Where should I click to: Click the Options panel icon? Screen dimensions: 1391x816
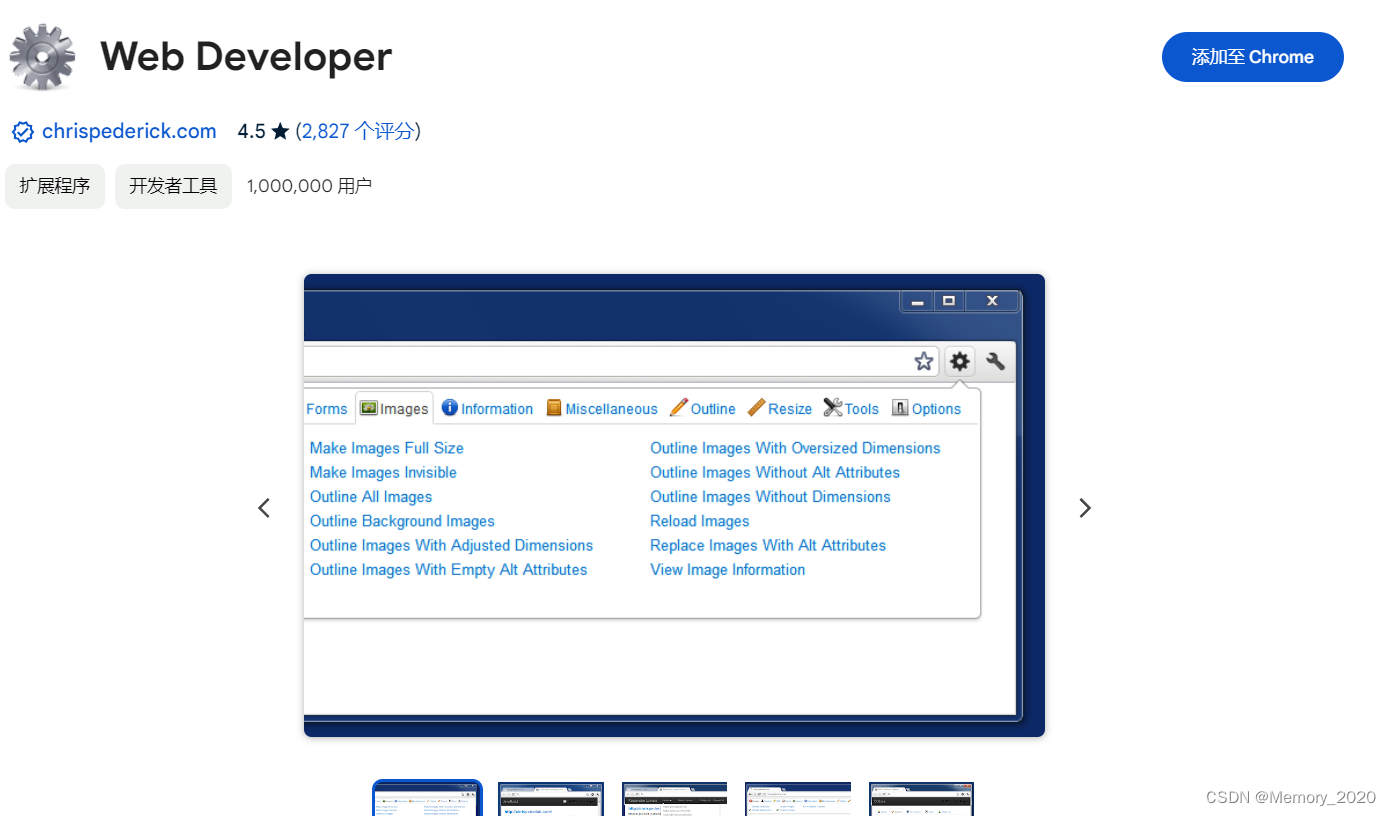pos(900,408)
